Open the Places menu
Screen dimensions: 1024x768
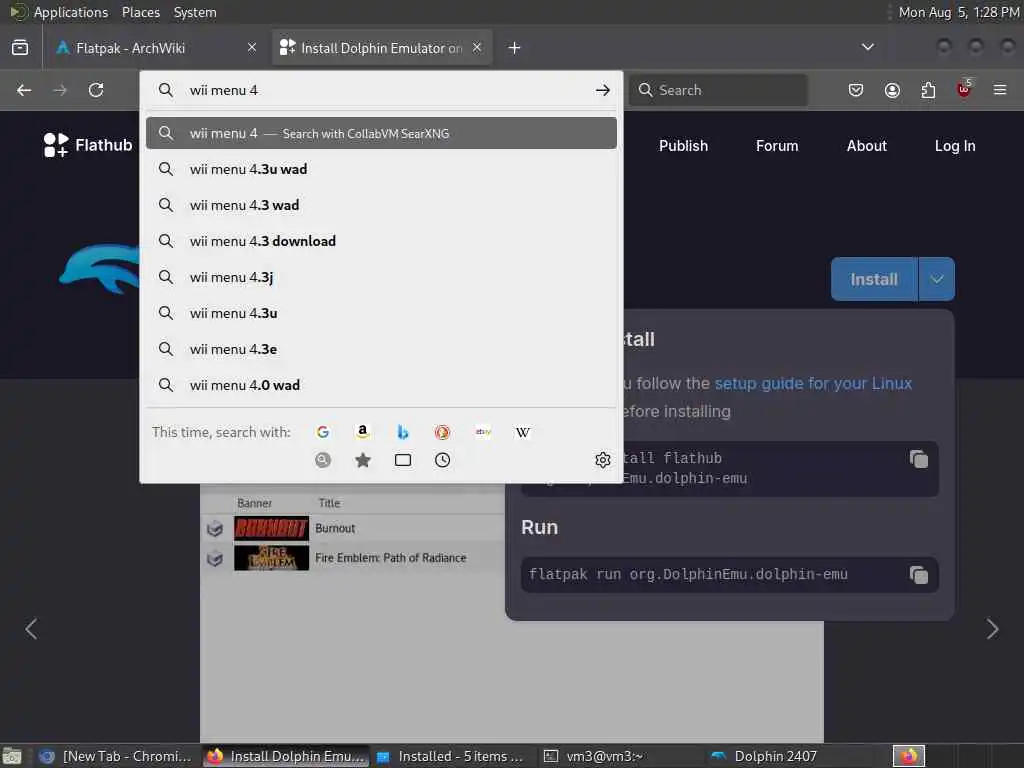[140, 12]
